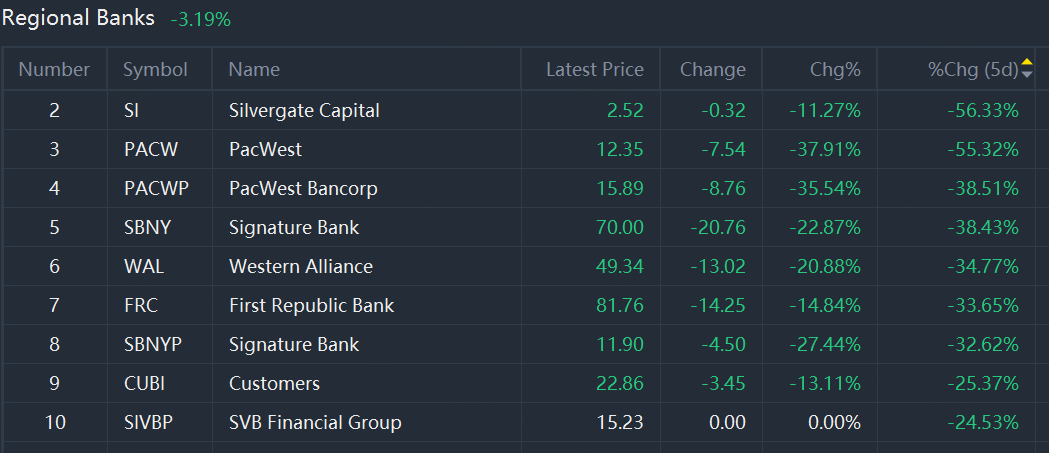Open the PACW PacWest stock

click(x=518, y=149)
